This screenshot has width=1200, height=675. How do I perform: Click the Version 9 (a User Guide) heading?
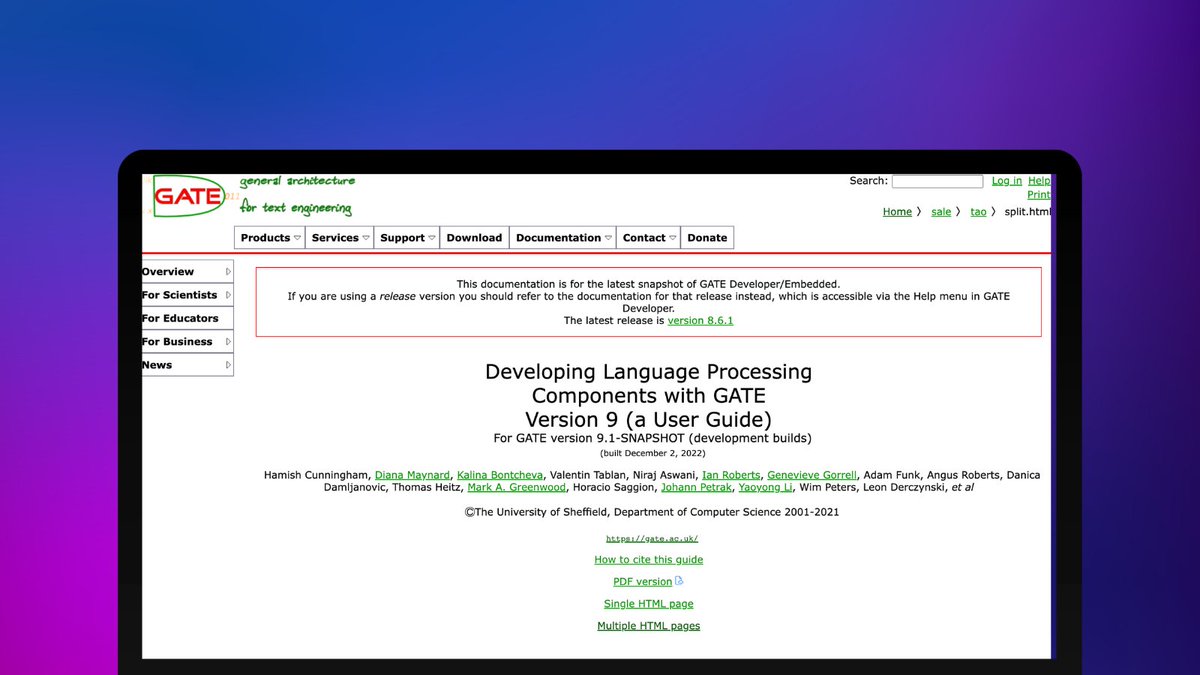click(x=648, y=420)
